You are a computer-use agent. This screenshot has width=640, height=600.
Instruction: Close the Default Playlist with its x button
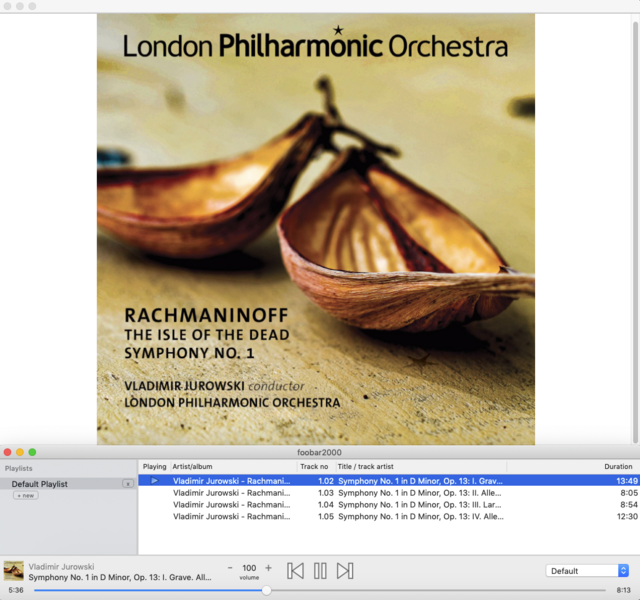coord(127,484)
